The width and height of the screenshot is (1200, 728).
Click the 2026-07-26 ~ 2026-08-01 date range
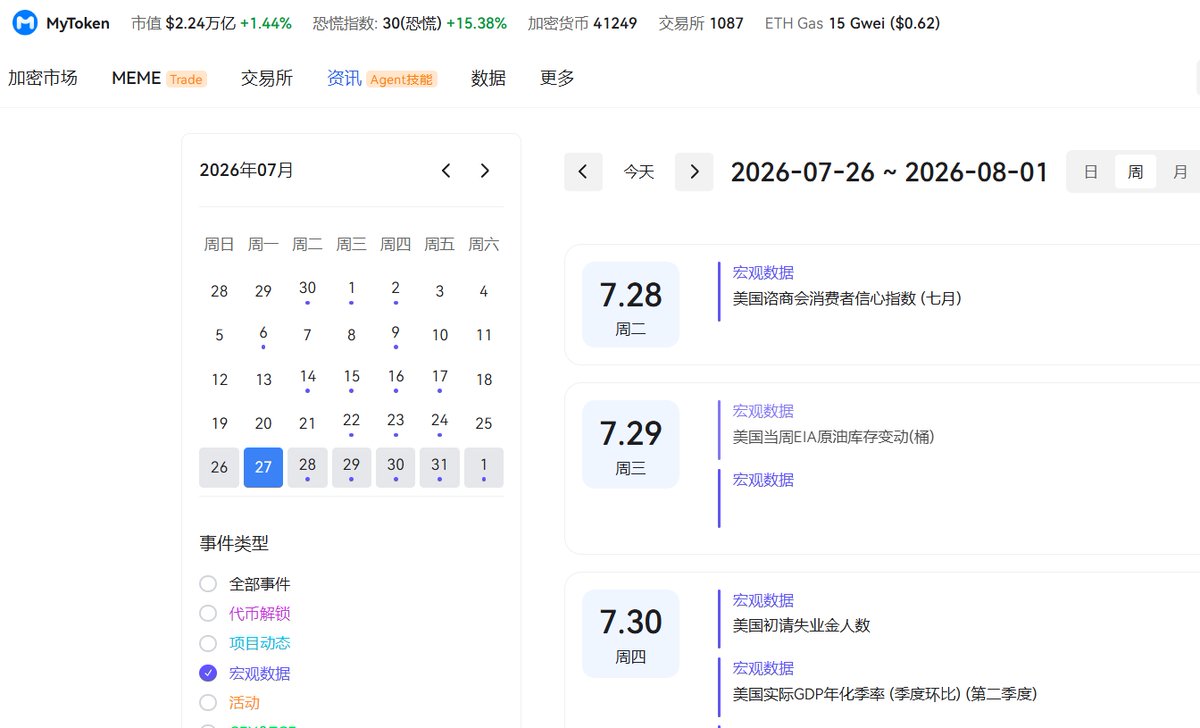tap(890, 172)
